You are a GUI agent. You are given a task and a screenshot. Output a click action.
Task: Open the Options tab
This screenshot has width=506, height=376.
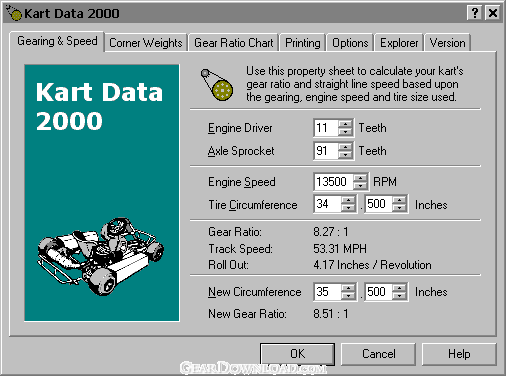coord(350,43)
